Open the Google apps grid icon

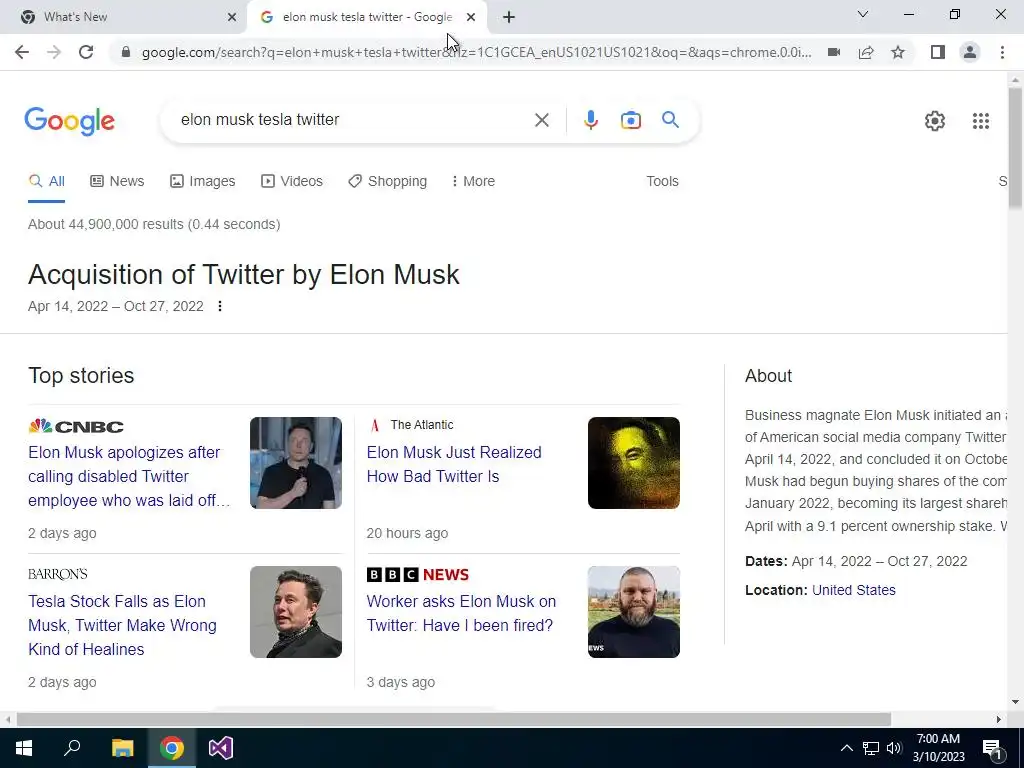980,121
